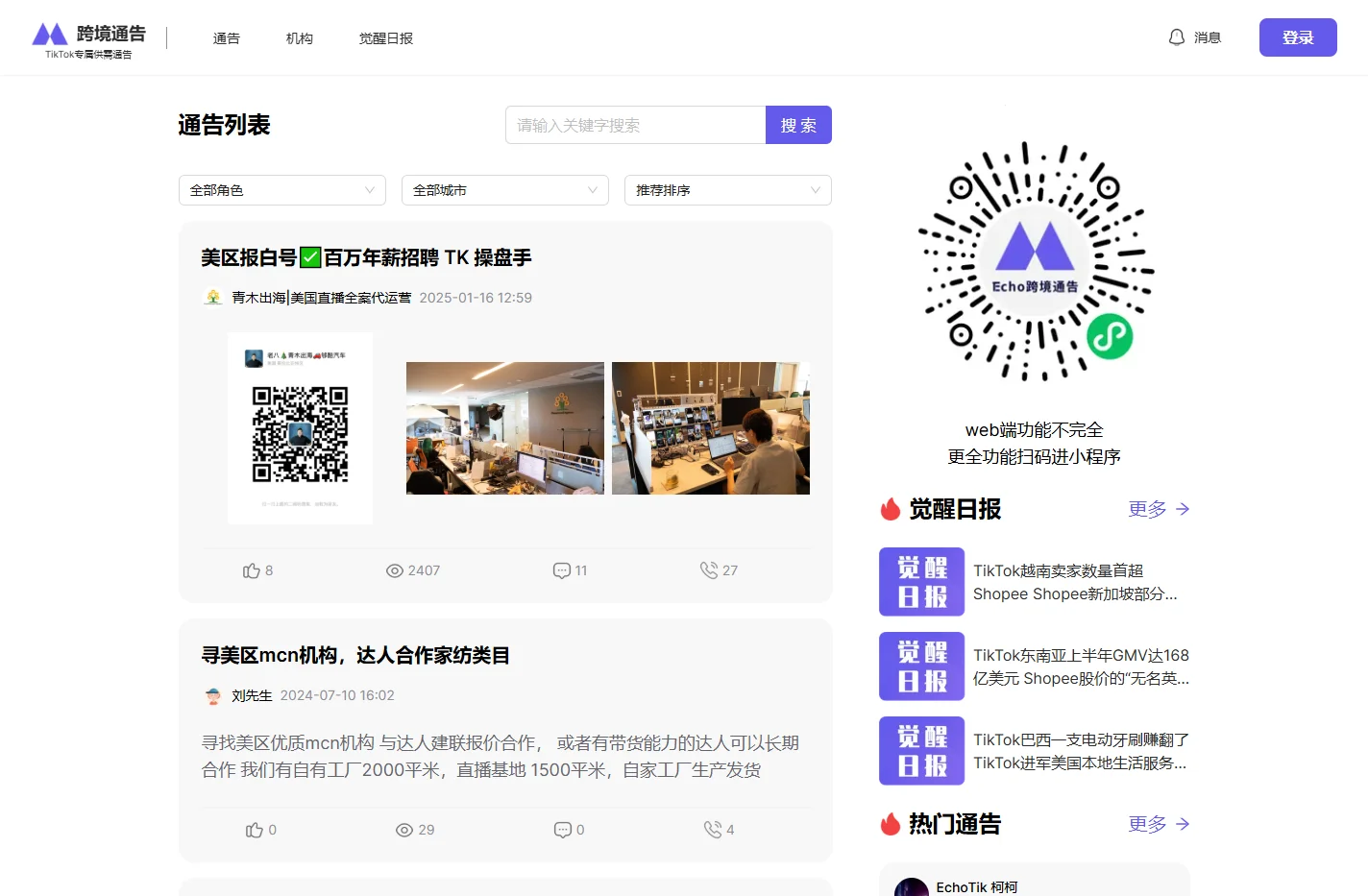Expand the 全部城市 dropdown

coord(505,190)
